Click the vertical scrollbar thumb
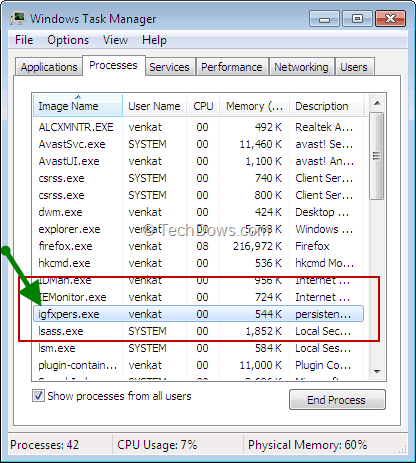The width and height of the screenshot is (416, 463). tap(377, 156)
